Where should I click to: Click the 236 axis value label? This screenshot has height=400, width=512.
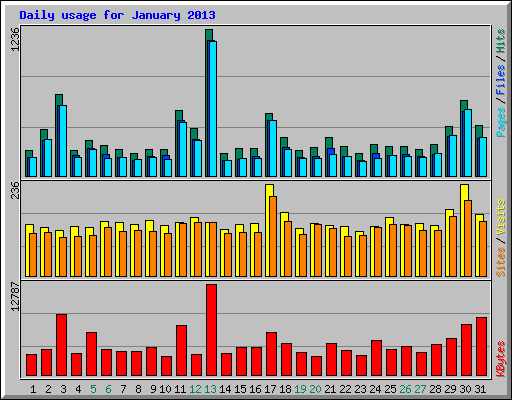point(15,190)
